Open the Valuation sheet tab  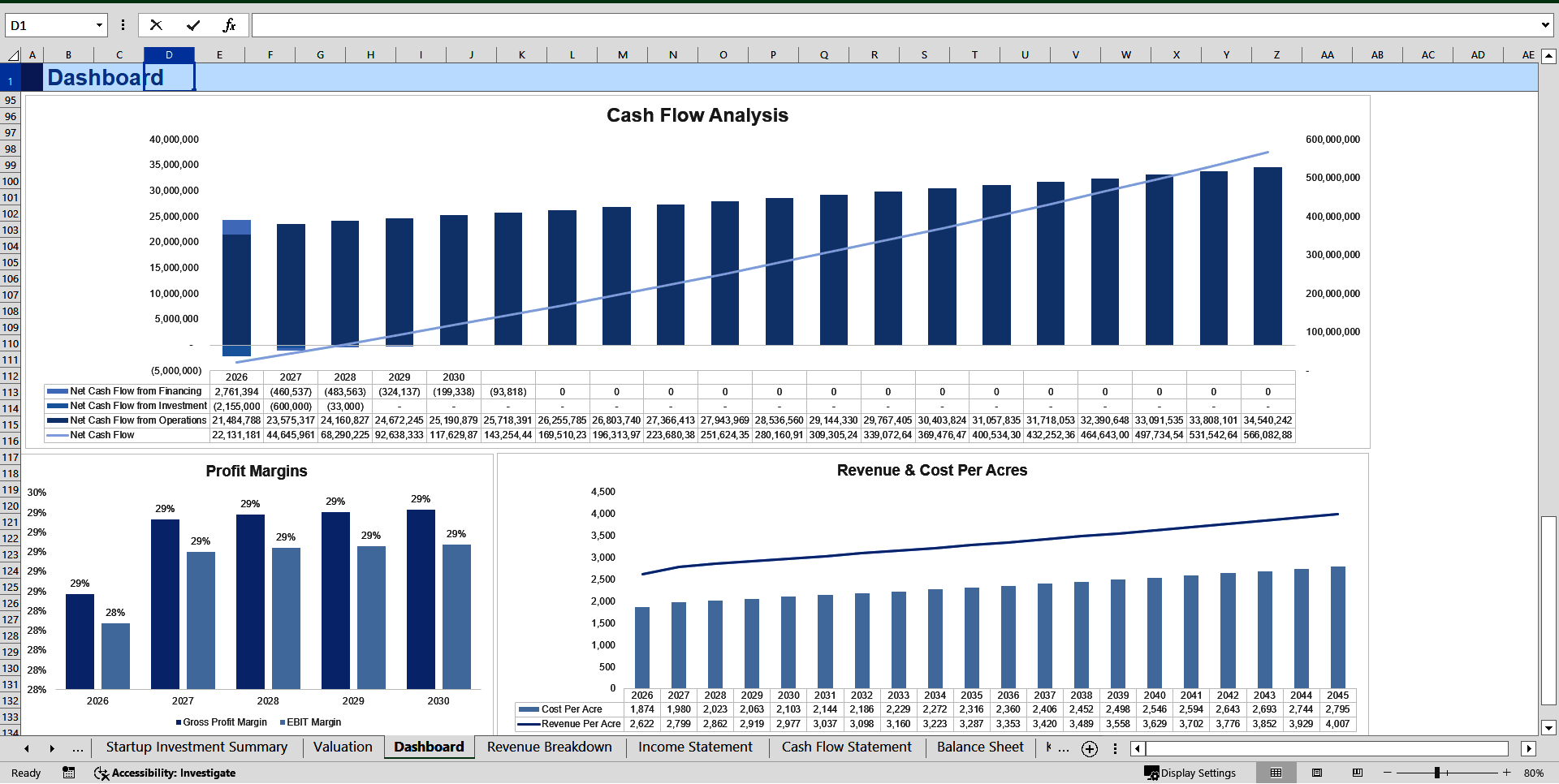point(343,747)
